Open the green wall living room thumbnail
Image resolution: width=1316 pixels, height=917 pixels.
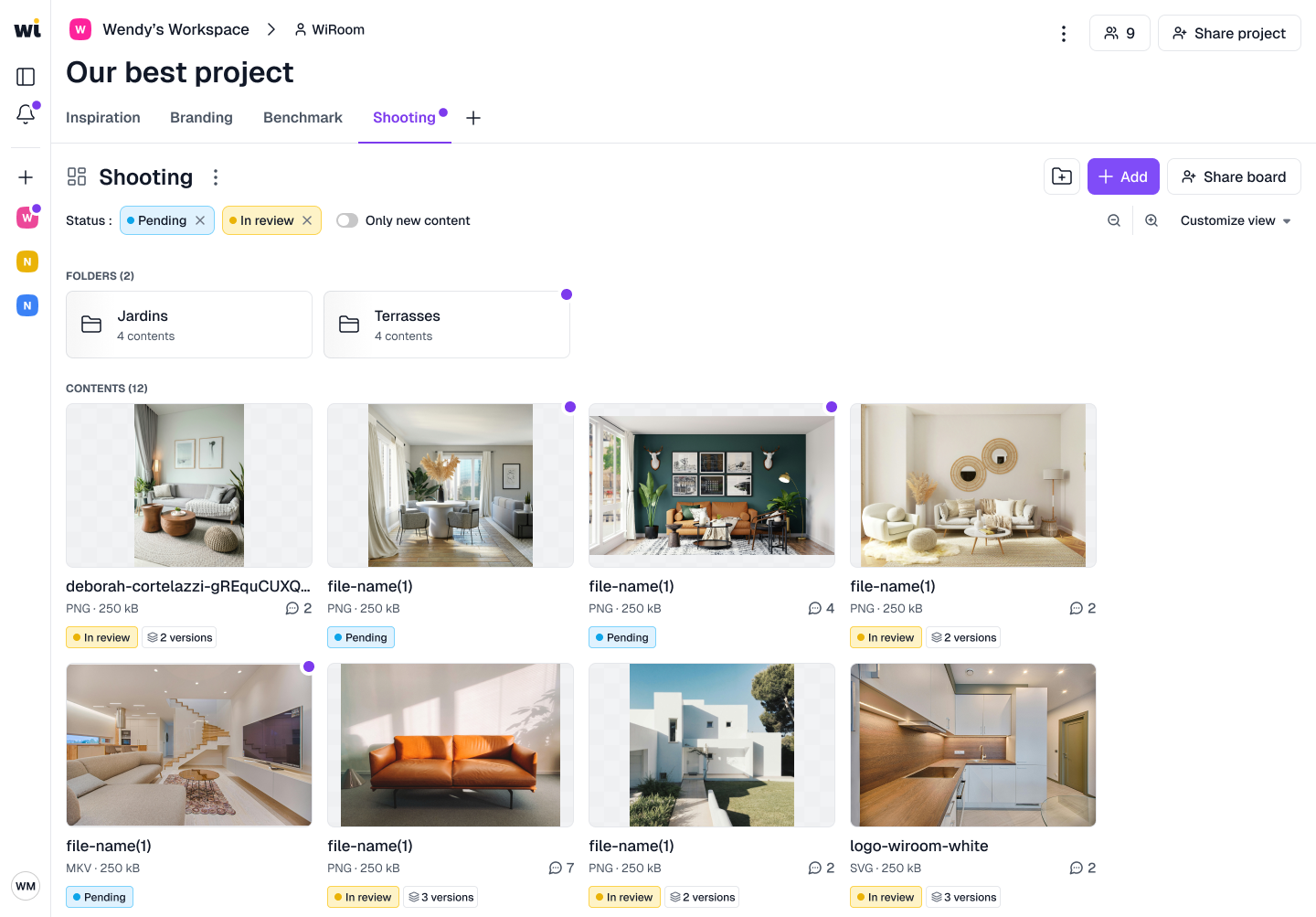712,485
